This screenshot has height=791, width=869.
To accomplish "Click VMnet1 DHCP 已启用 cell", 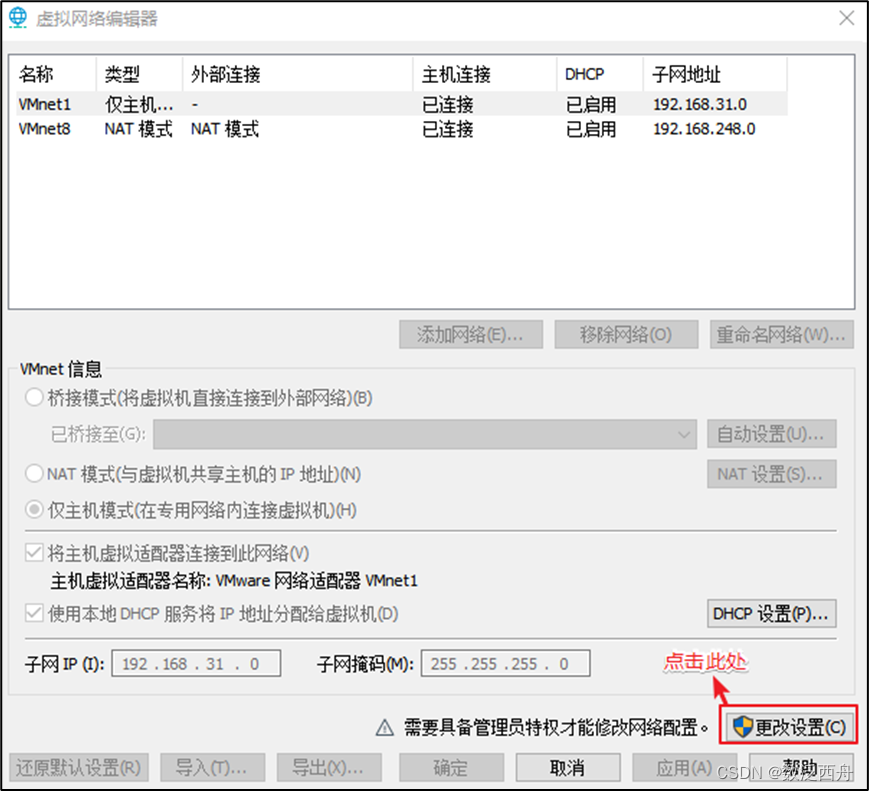I will [591, 104].
